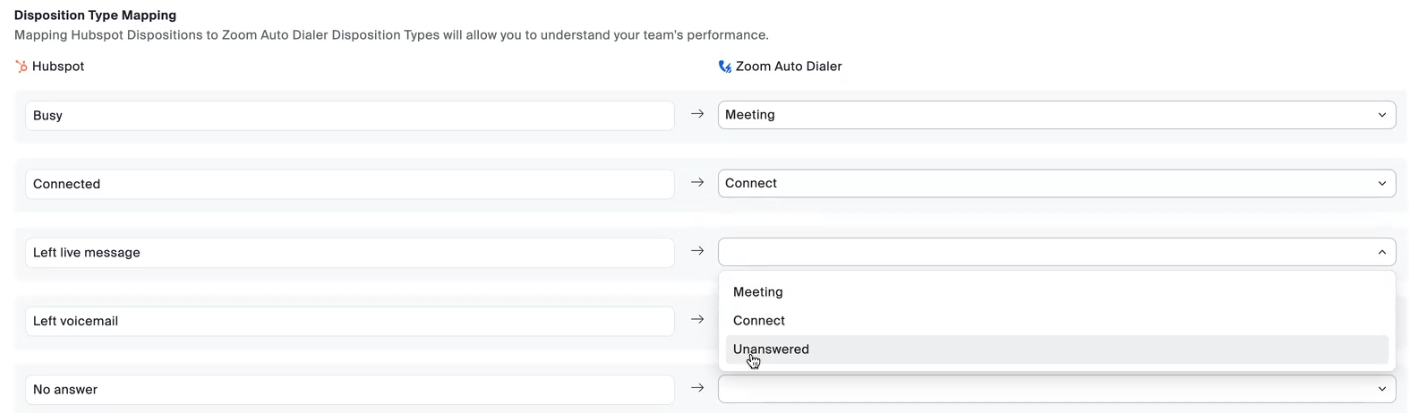Viewport: 1409px width, 413px height.
Task: Click the Left voicemail disposition field
Action: coord(349,321)
